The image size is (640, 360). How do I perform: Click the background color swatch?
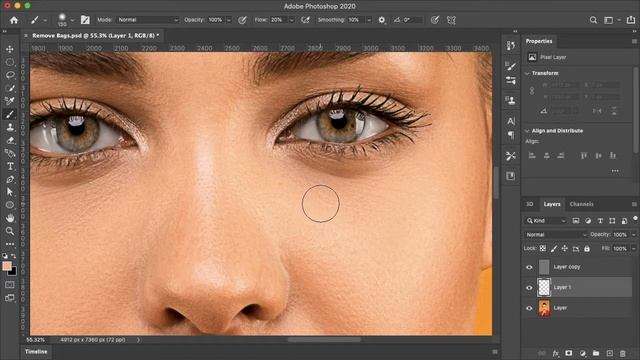(13, 271)
